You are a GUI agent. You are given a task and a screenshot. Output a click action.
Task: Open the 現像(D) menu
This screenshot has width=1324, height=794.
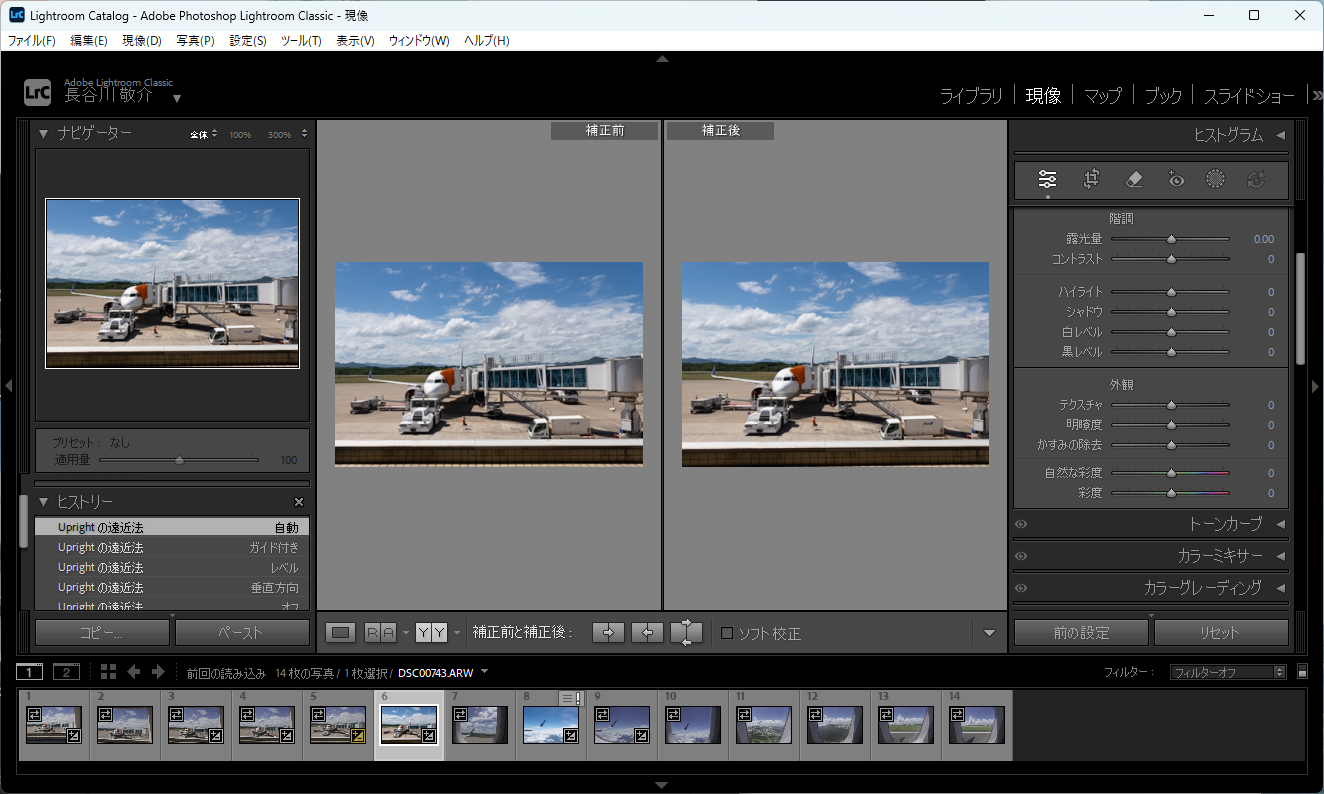(142, 41)
